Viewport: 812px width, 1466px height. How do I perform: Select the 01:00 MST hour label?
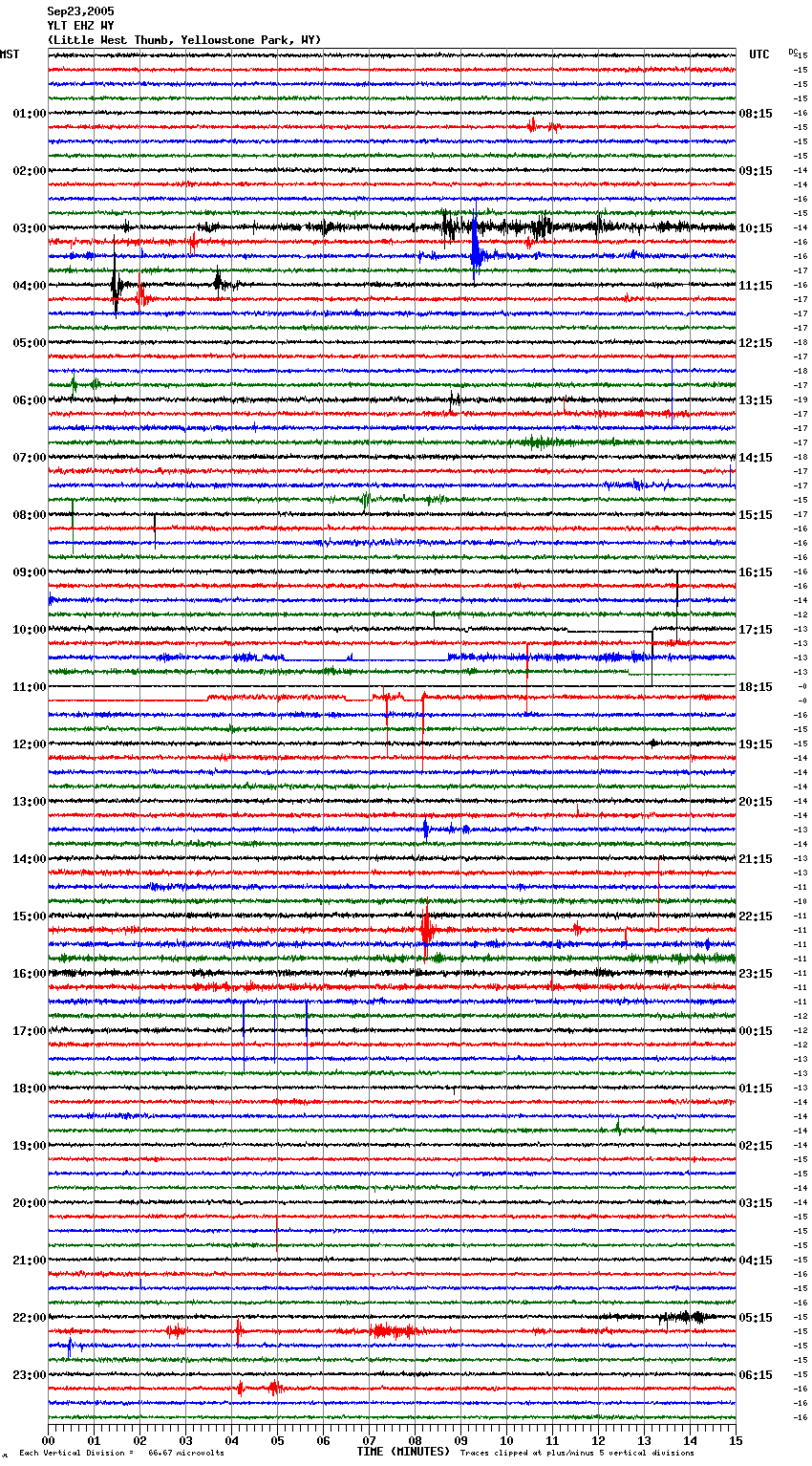(x=30, y=114)
